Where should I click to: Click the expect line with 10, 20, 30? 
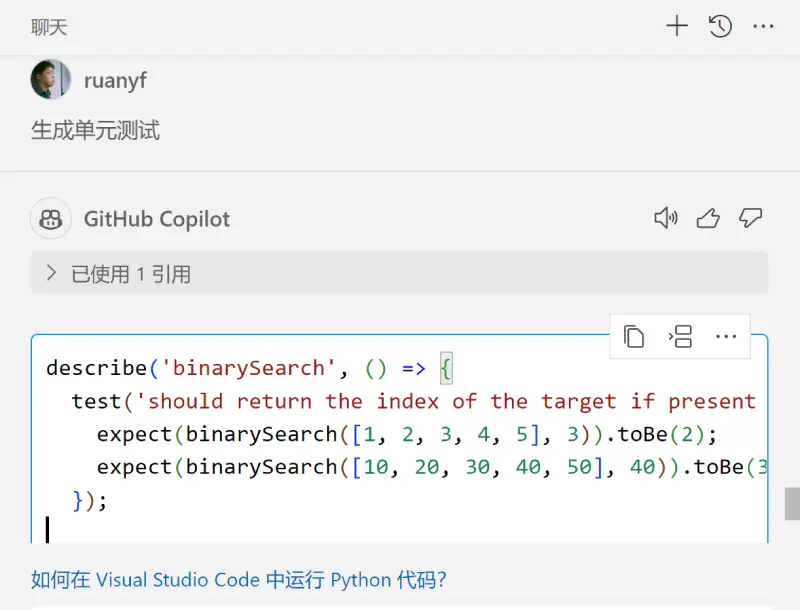[x=432, y=467]
